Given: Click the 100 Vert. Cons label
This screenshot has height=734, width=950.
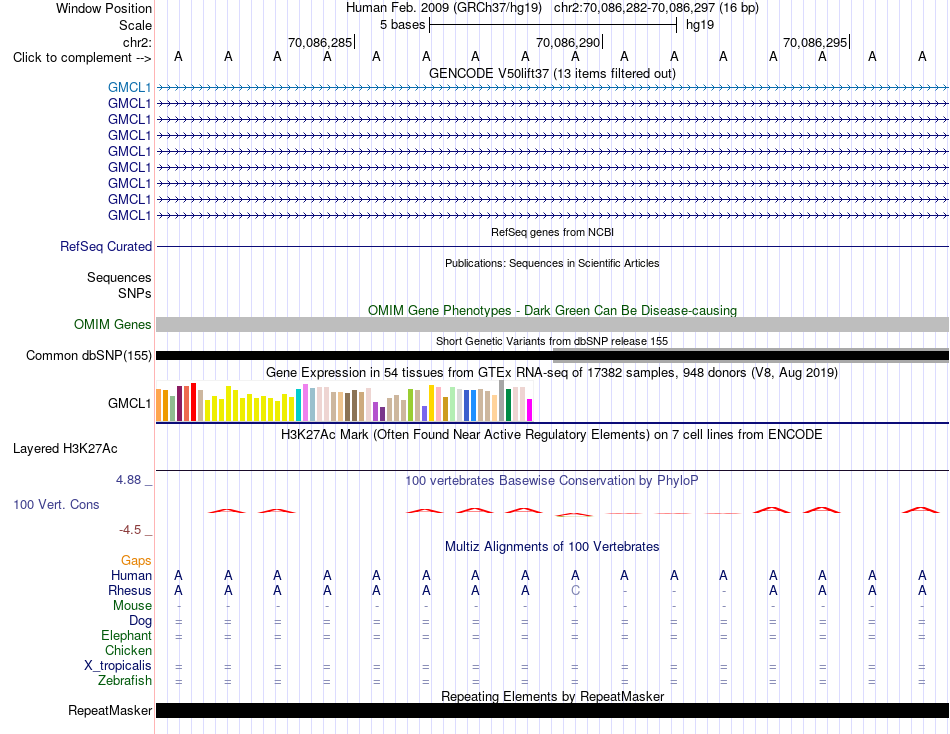Looking at the screenshot, I should [56, 505].
